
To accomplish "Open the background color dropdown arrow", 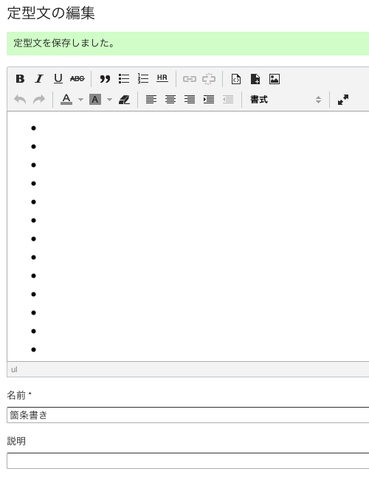I will click(x=110, y=99).
